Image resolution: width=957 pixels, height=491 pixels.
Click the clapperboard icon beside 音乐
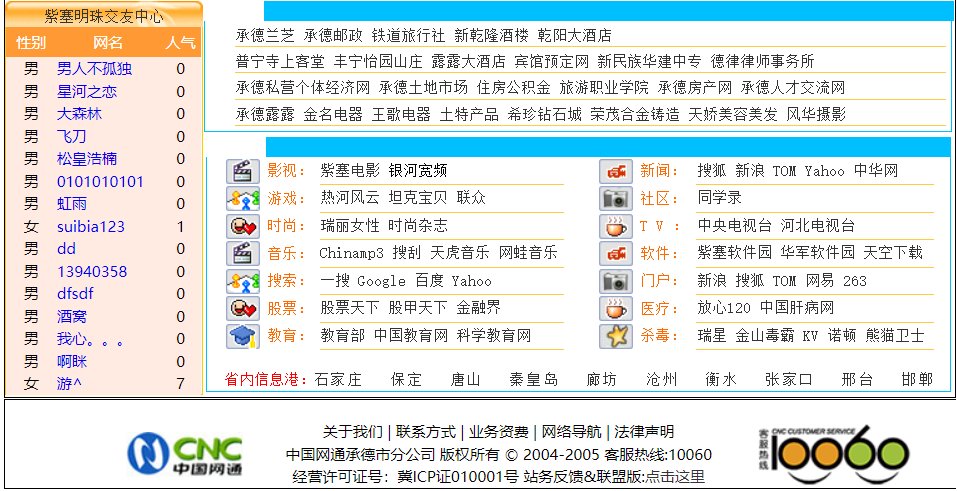243,253
